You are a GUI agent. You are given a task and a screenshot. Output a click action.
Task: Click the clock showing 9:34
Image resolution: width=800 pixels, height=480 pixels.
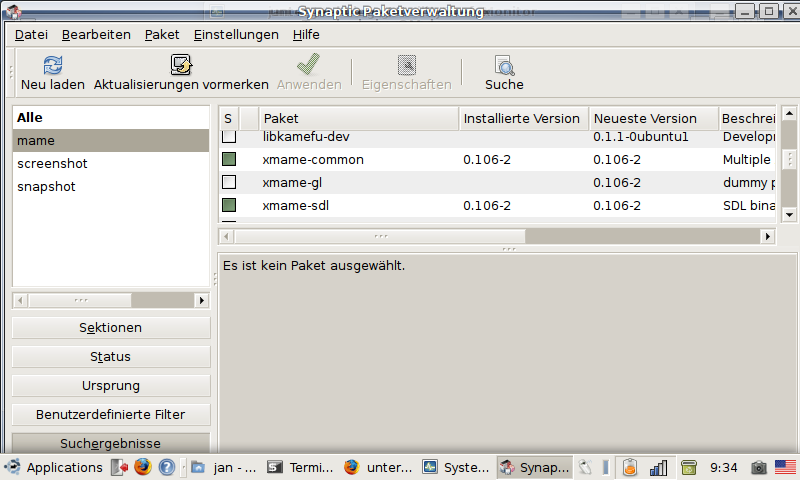(723, 467)
